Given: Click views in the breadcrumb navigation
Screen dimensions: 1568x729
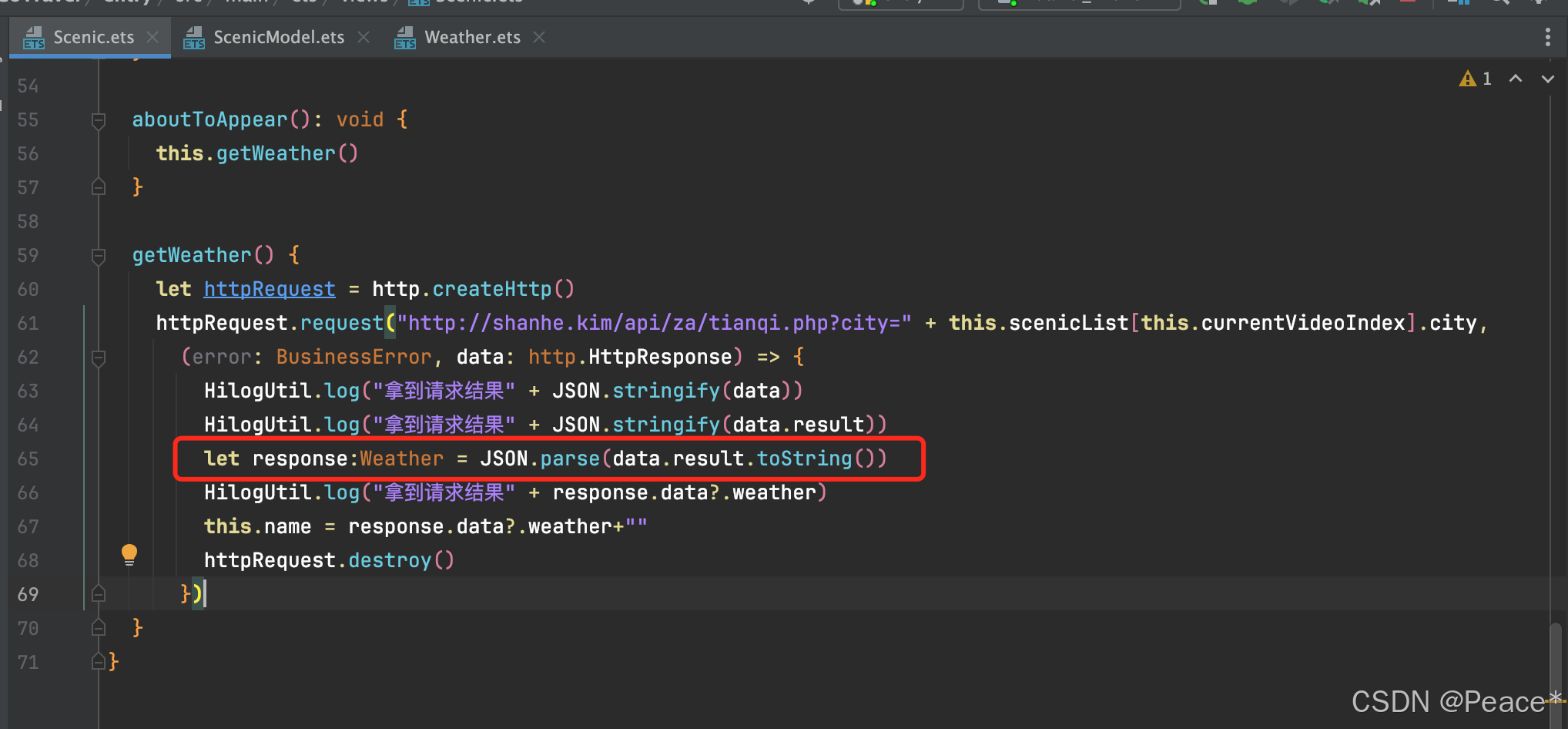Looking at the screenshot, I should (364, 3).
